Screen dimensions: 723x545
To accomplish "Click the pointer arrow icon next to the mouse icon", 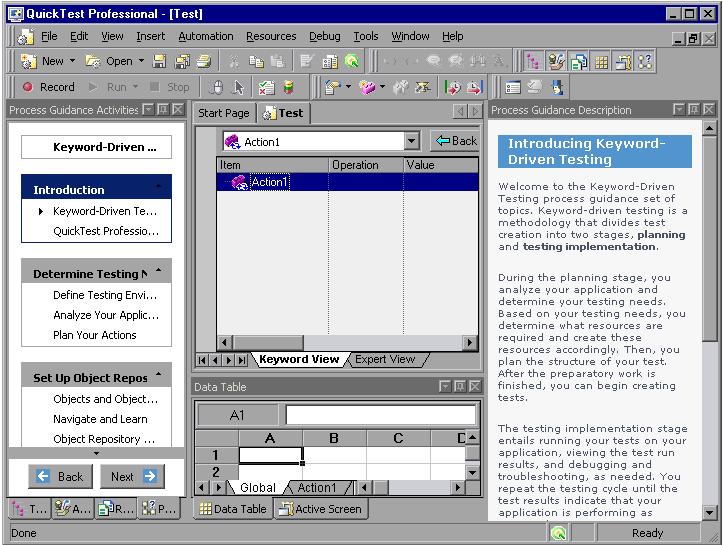I will (x=238, y=87).
